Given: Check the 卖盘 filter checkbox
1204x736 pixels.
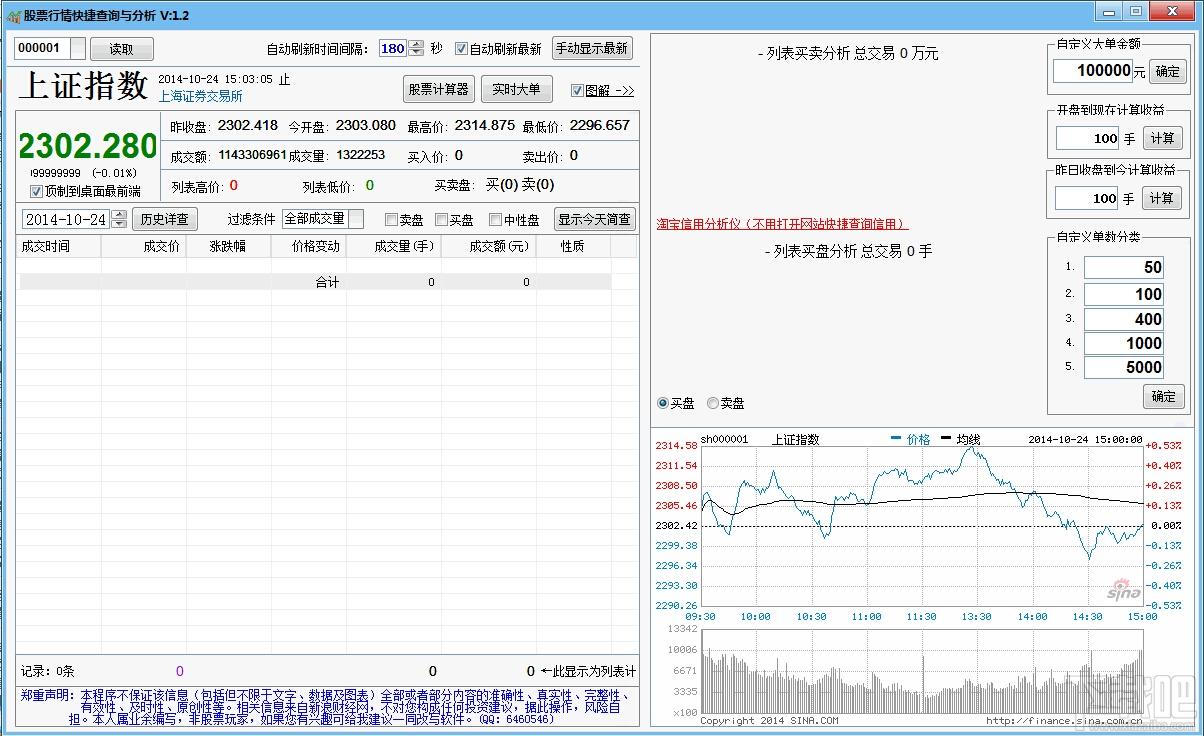Looking at the screenshot, I should point(391,220).
